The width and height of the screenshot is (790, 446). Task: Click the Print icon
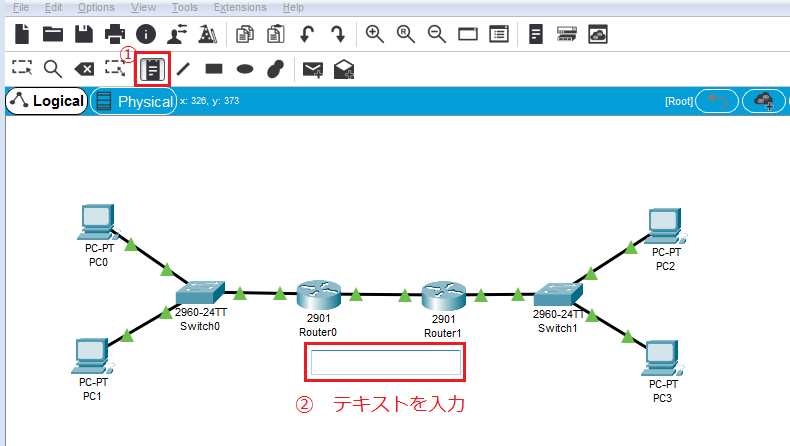[115, 34]
